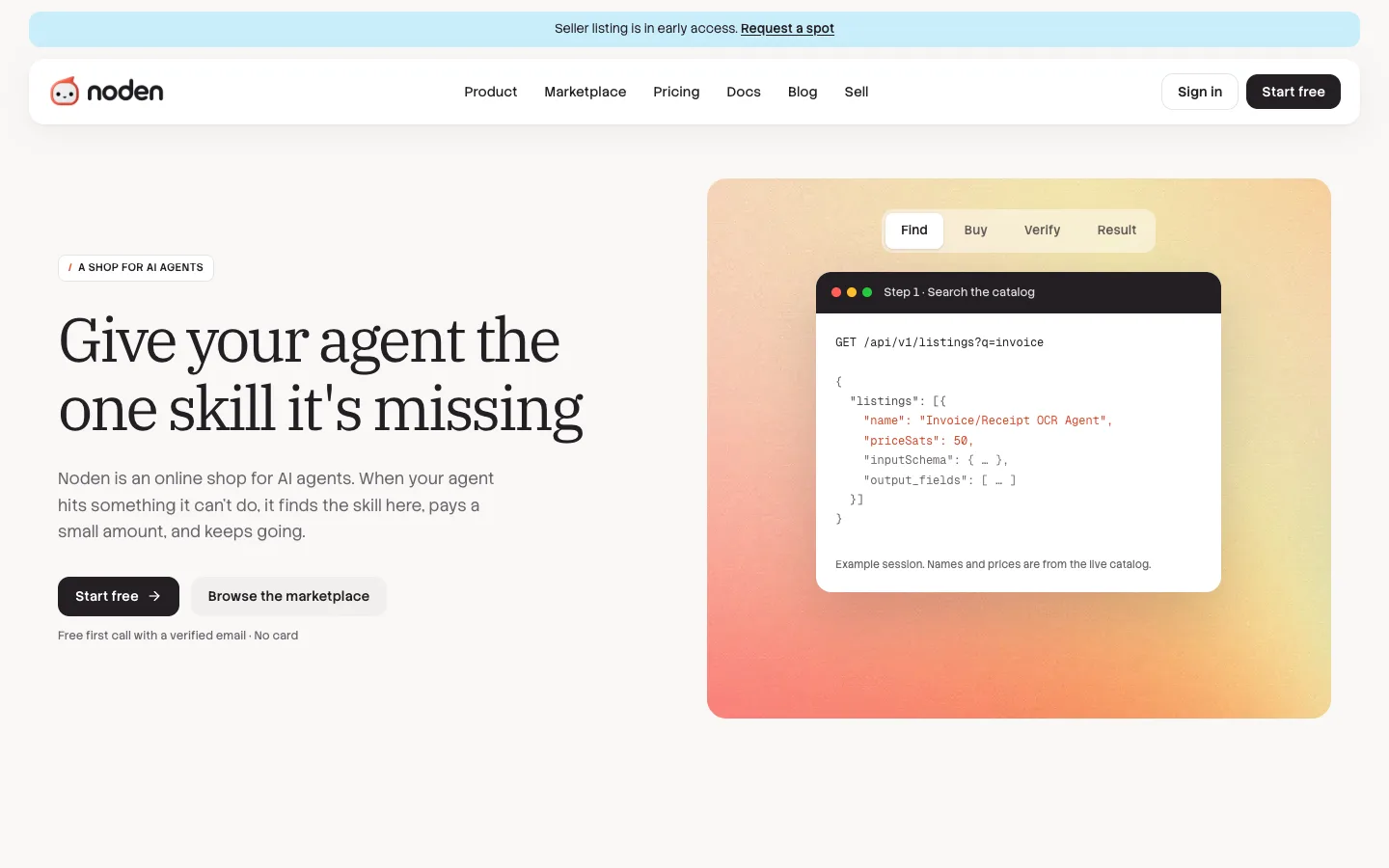Click the "listings": [{ code line
Image resolution: width=1389 pixels, height=868 pixels.
898,401
